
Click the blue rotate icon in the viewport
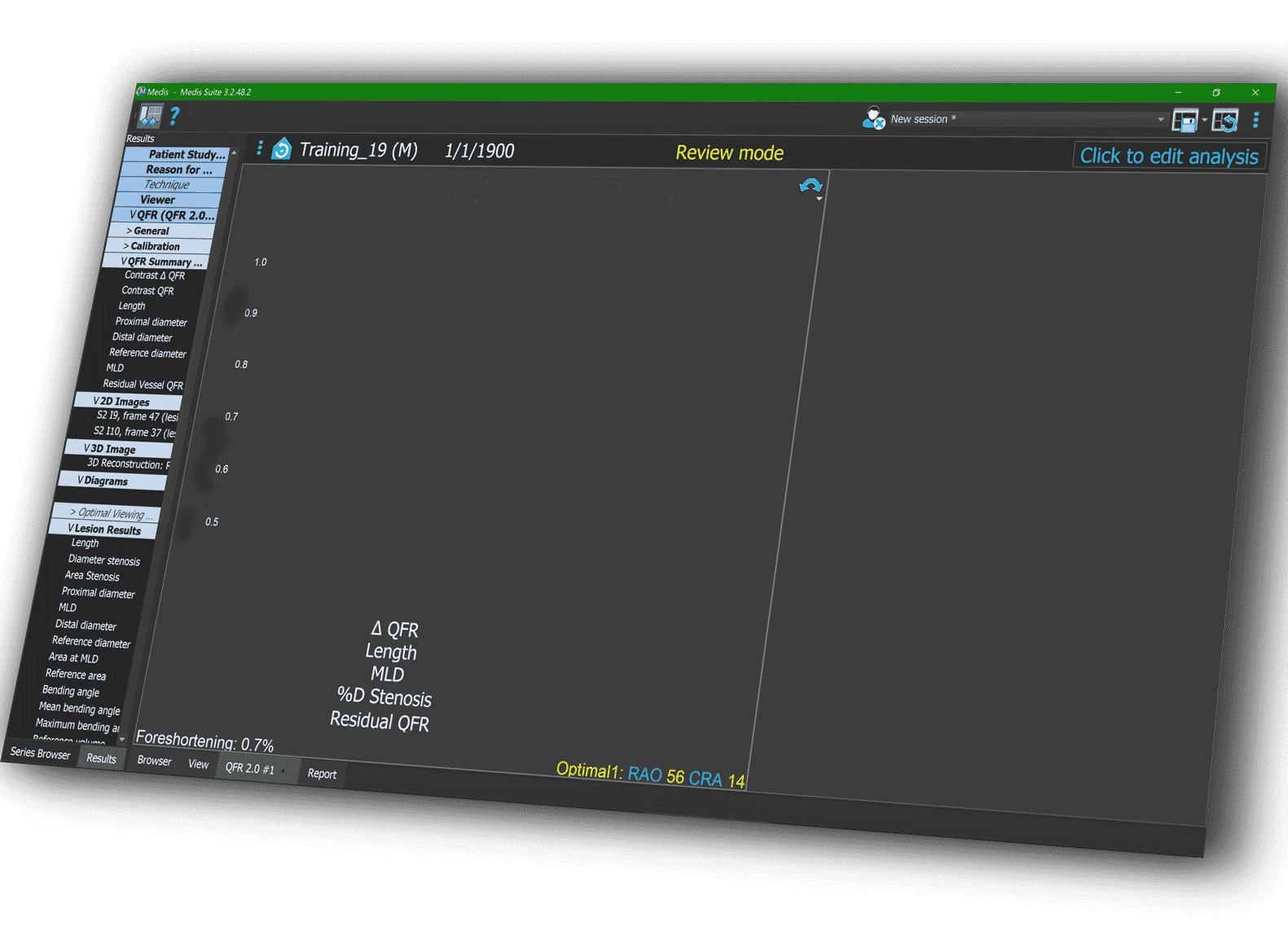click(x=811, y=187)
